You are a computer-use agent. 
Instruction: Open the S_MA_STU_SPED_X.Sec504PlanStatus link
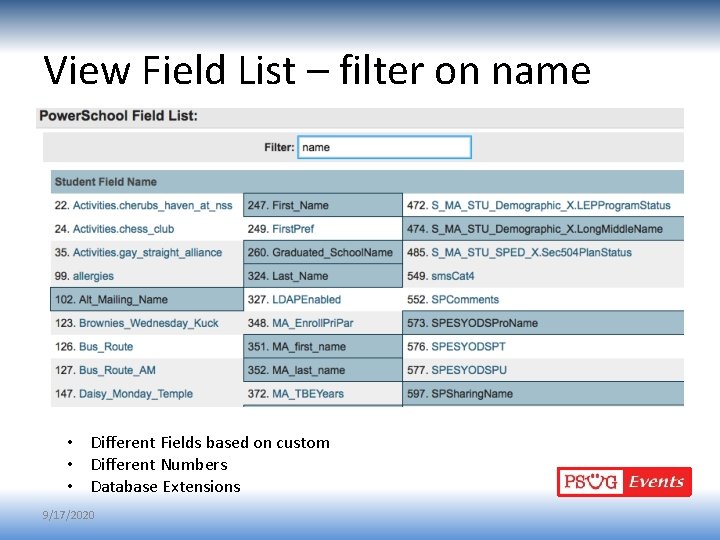531,253
